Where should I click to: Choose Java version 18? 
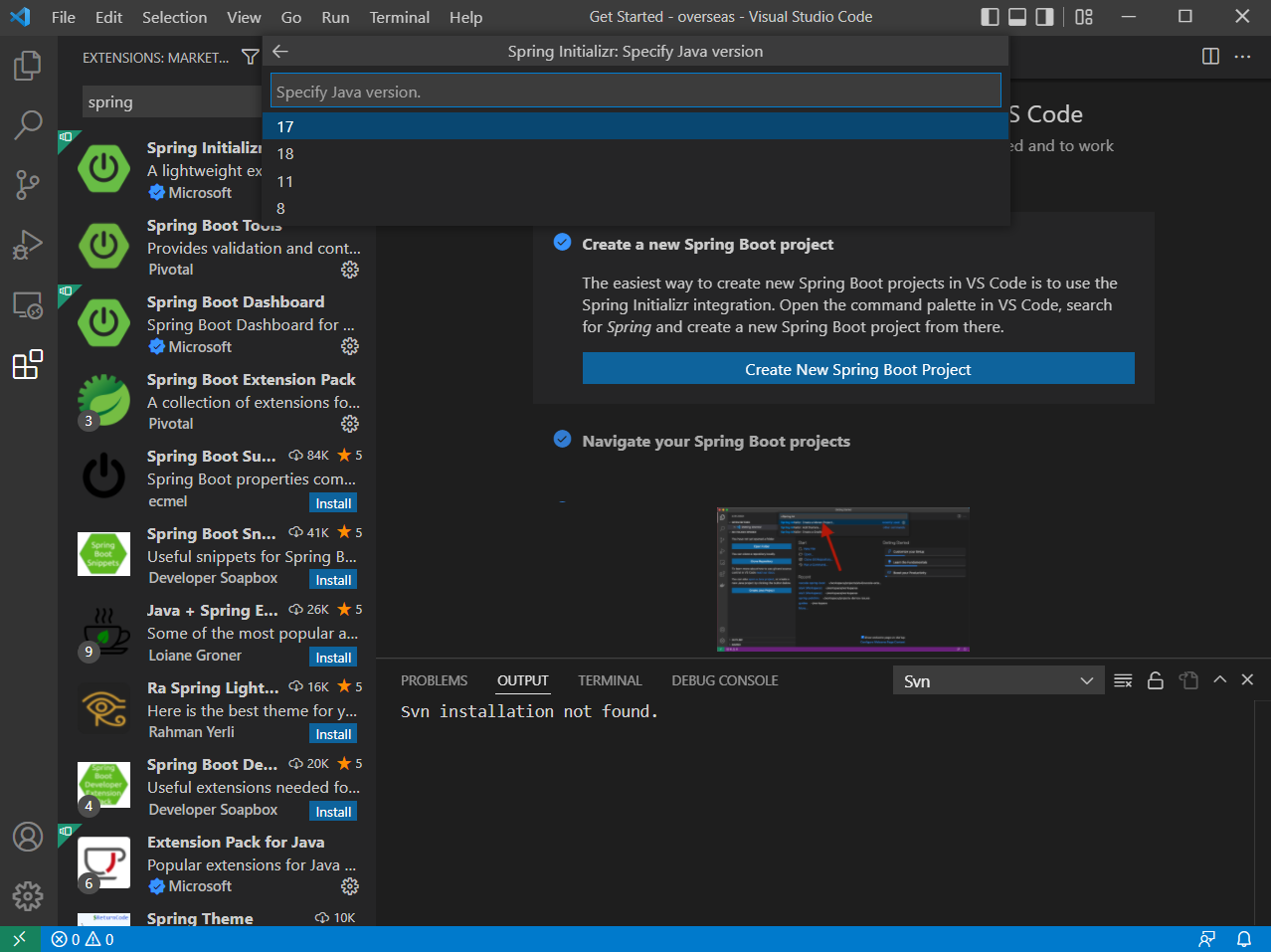636,153
